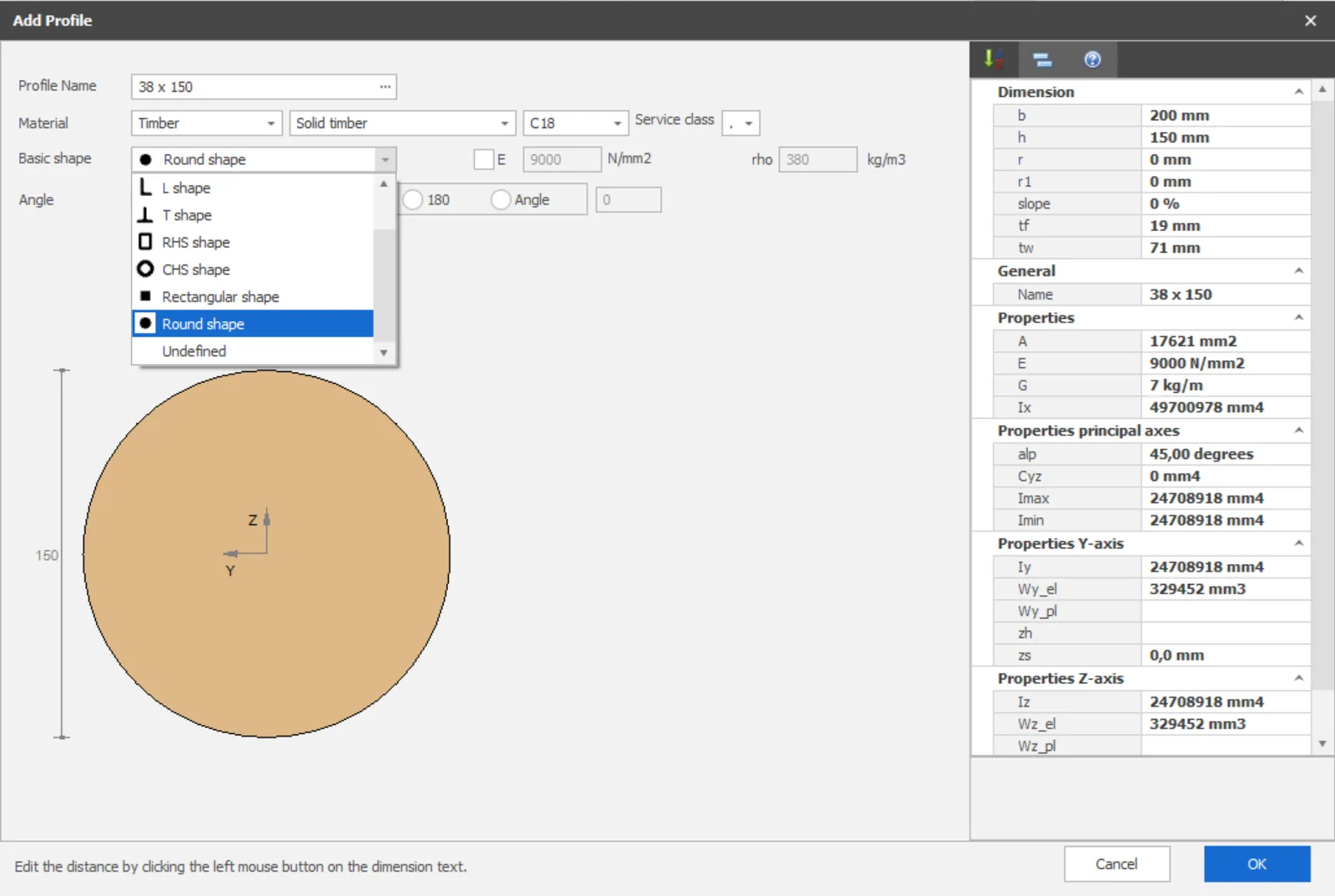Open the help question mark icon
1335x896 pixels.
(1092, 59)
